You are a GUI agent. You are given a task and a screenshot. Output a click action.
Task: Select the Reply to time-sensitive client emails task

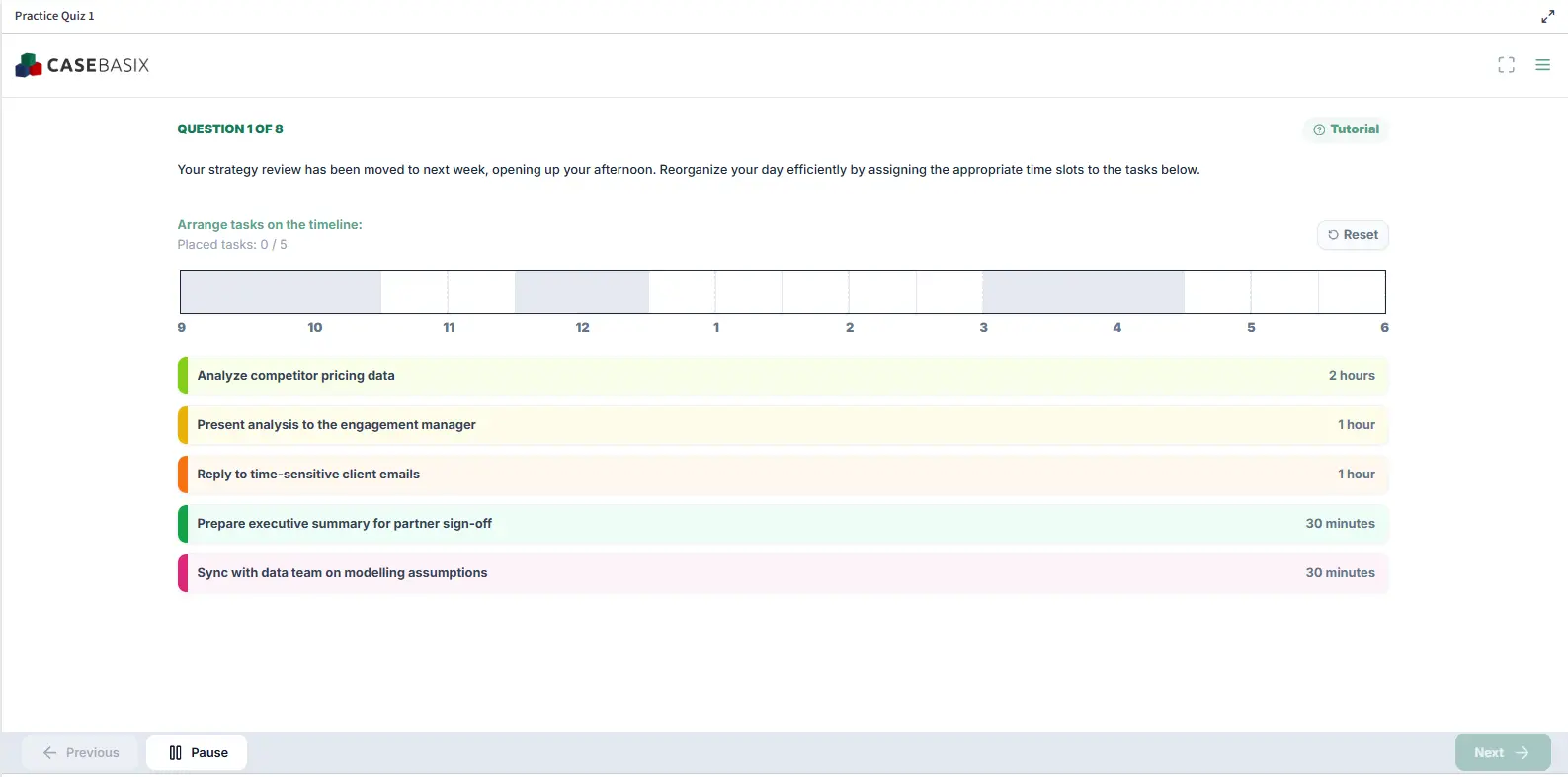pyautogui.click(x=784, y=475)
